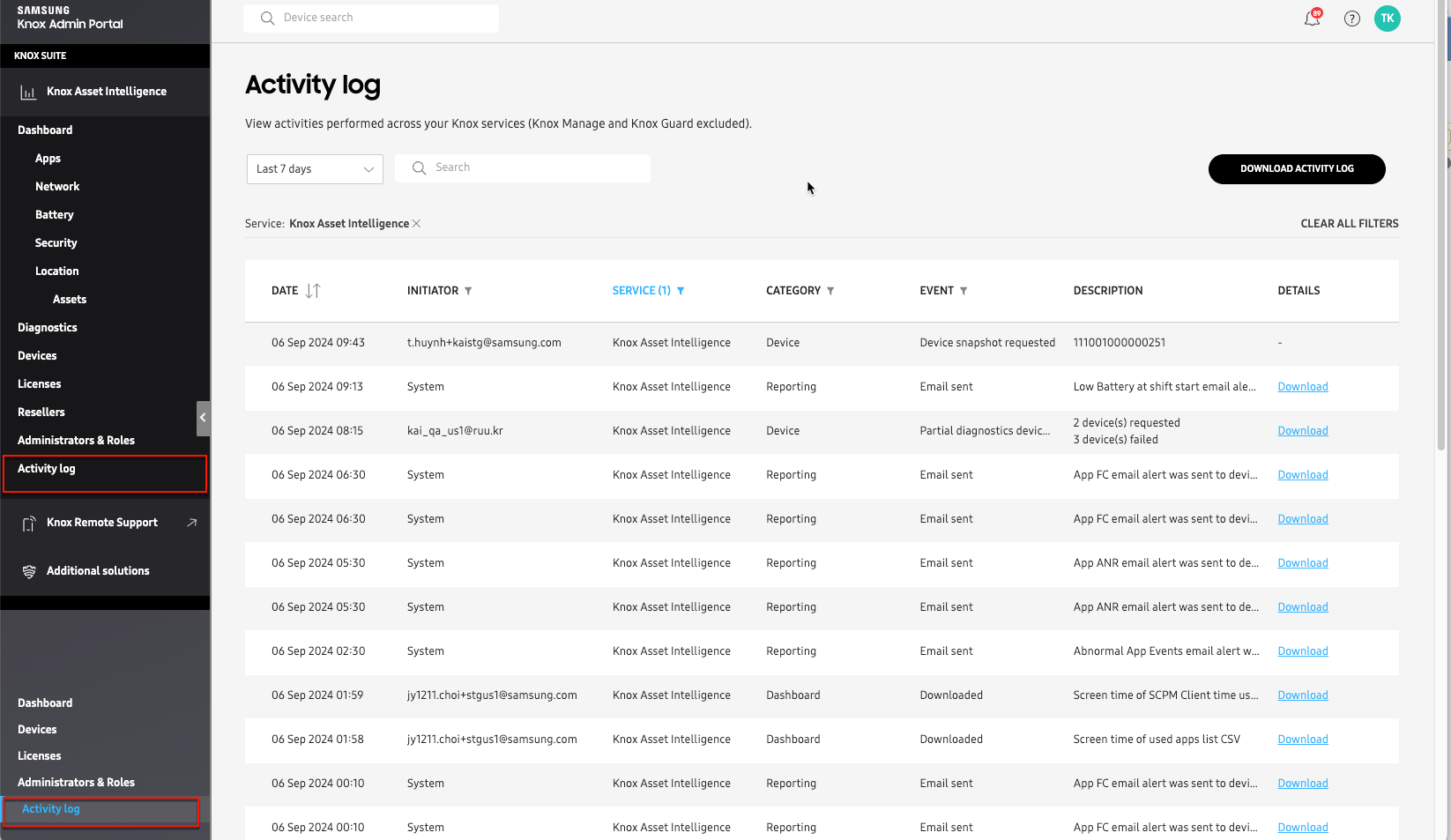Screen dimensions: 1451x840
Task: Click CLEAR ALL FILTERS
Action: coord(1350,224)
